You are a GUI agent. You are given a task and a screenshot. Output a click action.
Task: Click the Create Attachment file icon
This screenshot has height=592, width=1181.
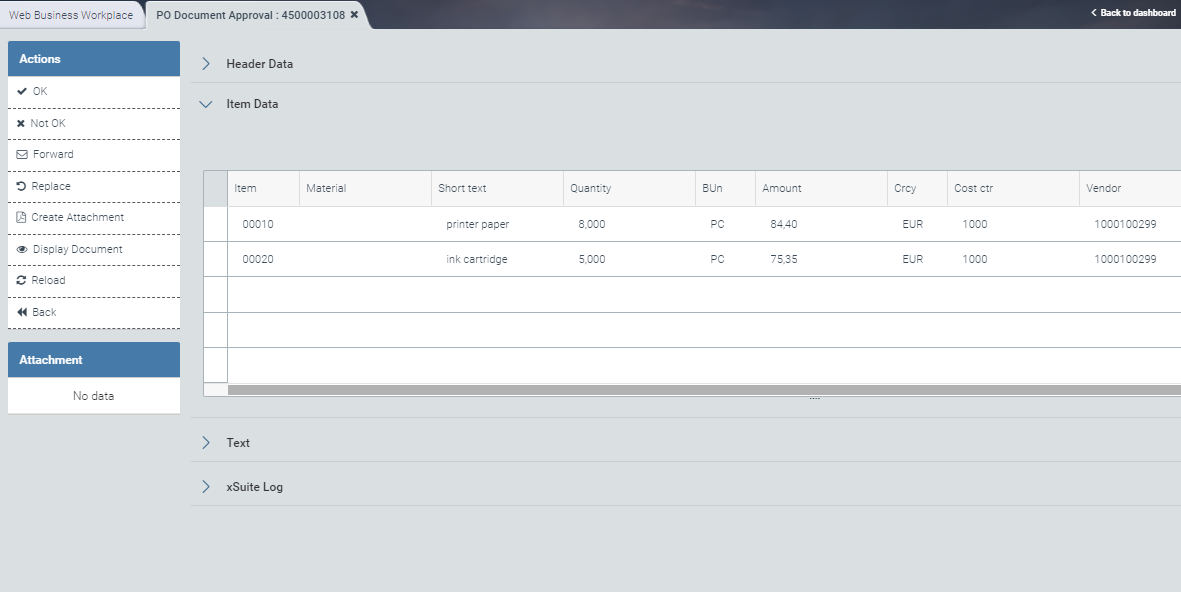22,218
